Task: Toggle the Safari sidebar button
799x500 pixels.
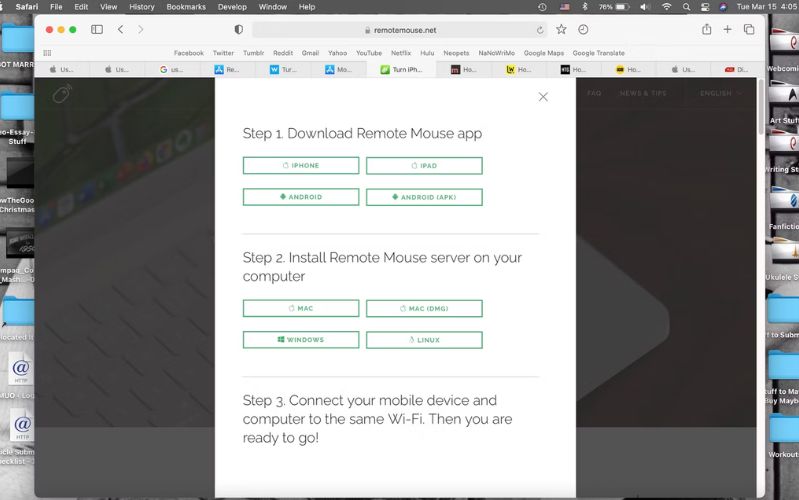Action: coord(97,30)
